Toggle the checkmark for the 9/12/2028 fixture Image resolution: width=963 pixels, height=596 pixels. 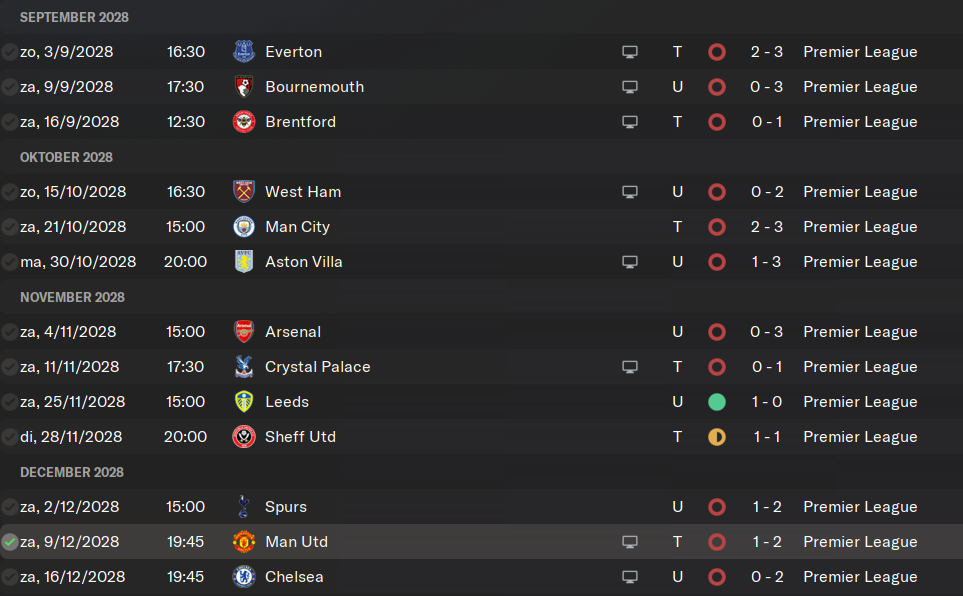(9, 542)
